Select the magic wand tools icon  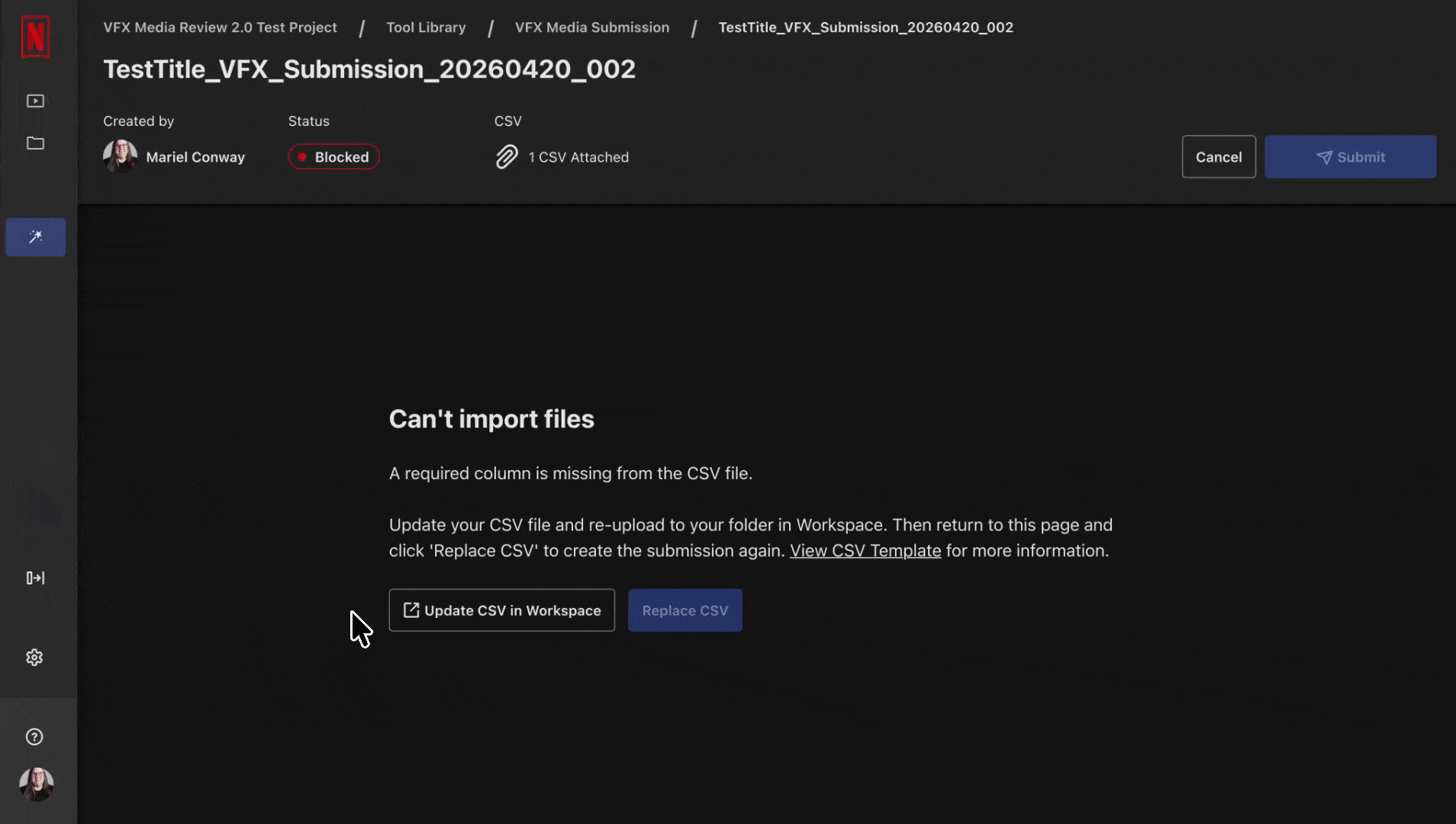(35, 237)
